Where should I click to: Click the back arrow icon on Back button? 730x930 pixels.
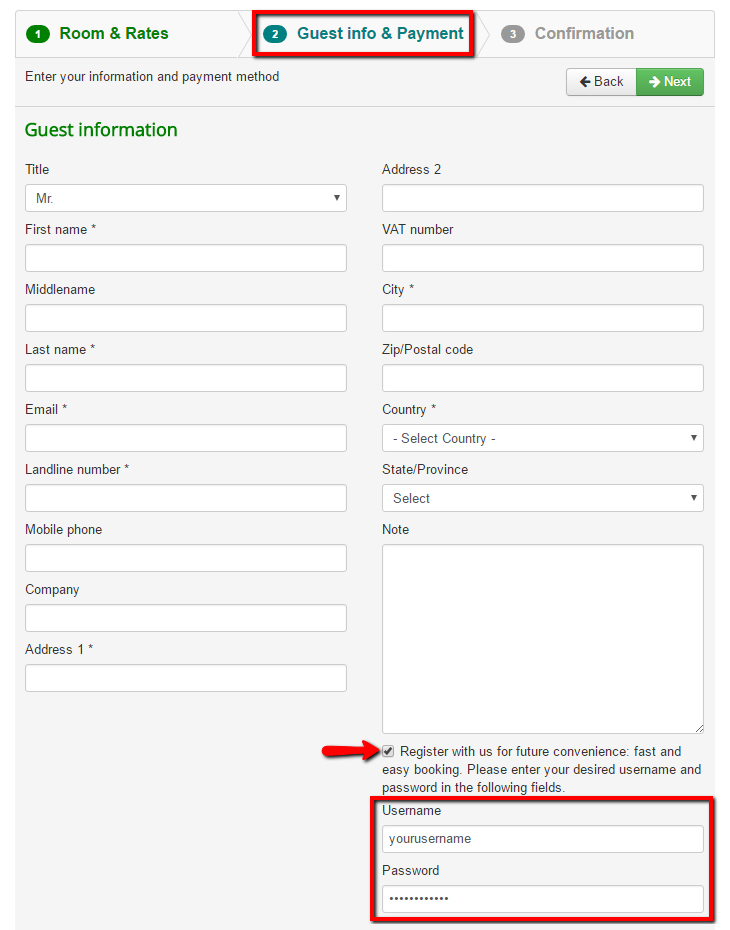[x=583, y=82]
